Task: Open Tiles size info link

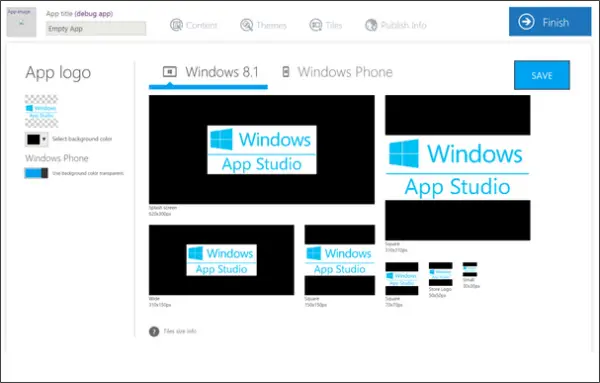Action: coord(180,331)
